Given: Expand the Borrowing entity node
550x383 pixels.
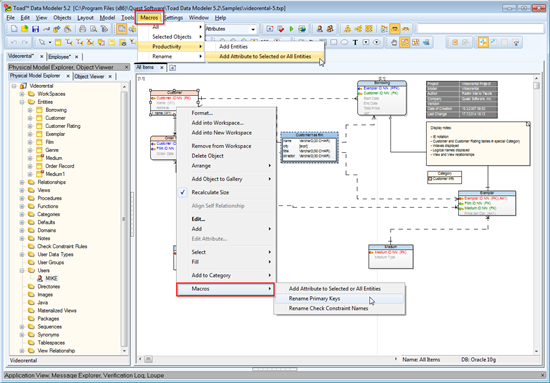Looking at the screenshot, I should pyautogui.click(x=30, y=110).
